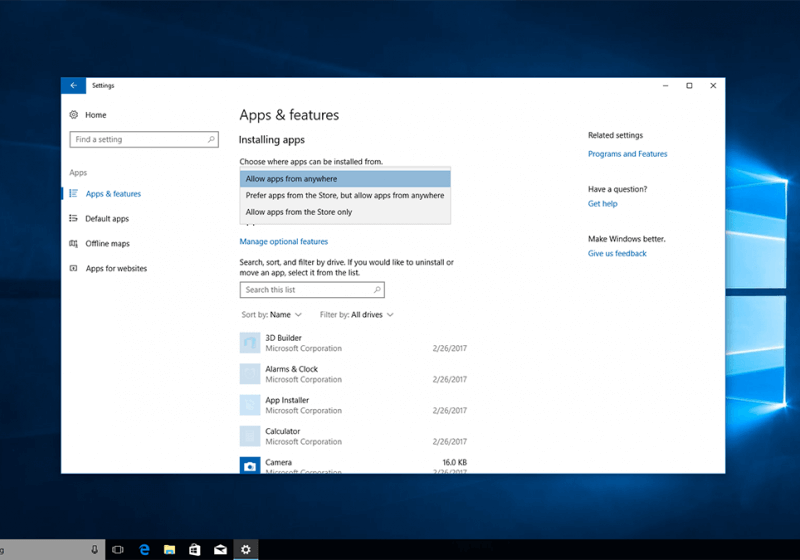This screenshot has width=800, height=560.
Task: Click the Alarms & Clock app icon
Action: coord(250,374)
